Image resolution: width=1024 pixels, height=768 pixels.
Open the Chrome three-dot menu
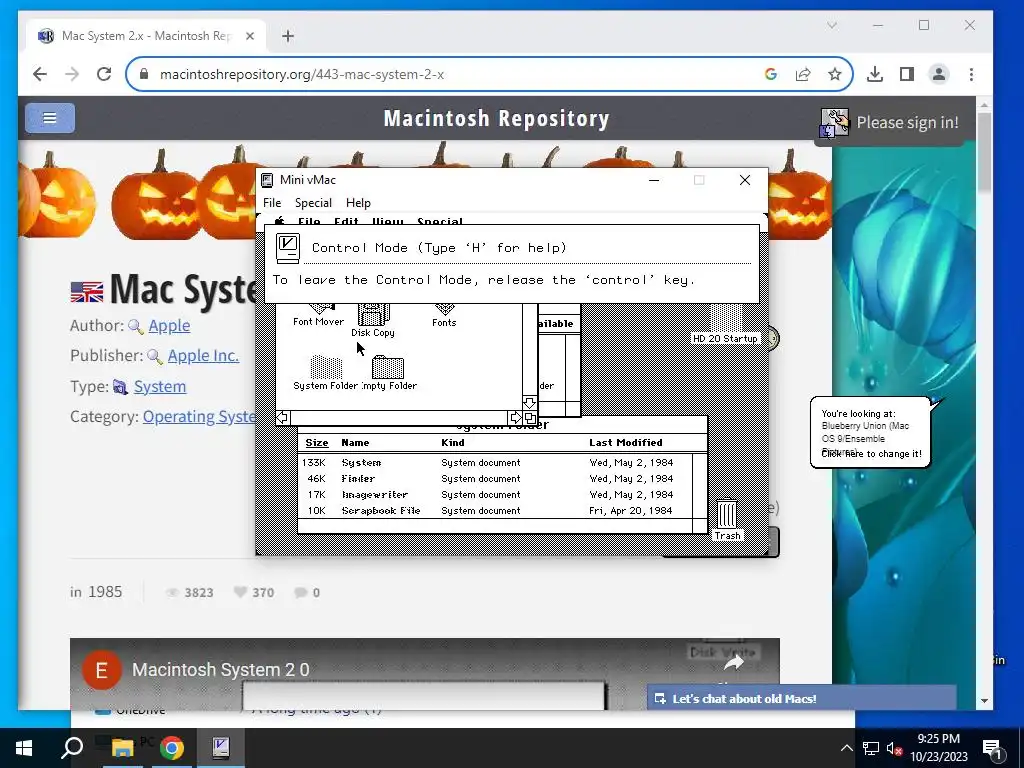tap(971, 74)
